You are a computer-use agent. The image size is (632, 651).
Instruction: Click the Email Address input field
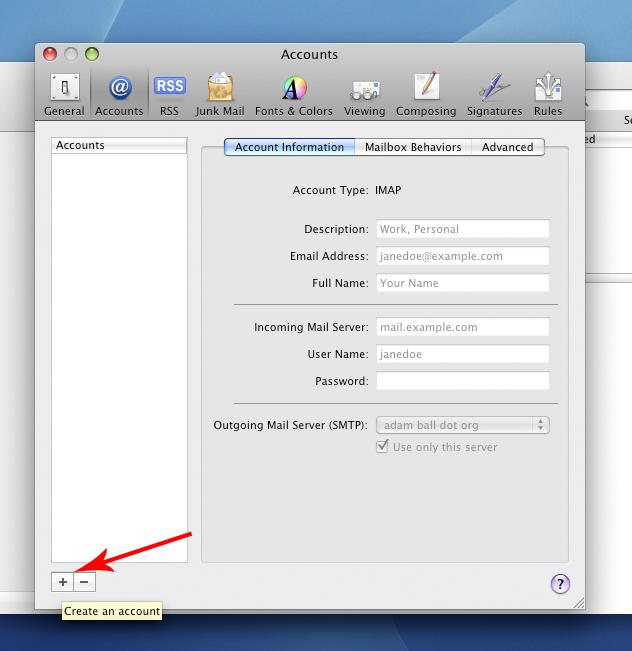point(463,256)
